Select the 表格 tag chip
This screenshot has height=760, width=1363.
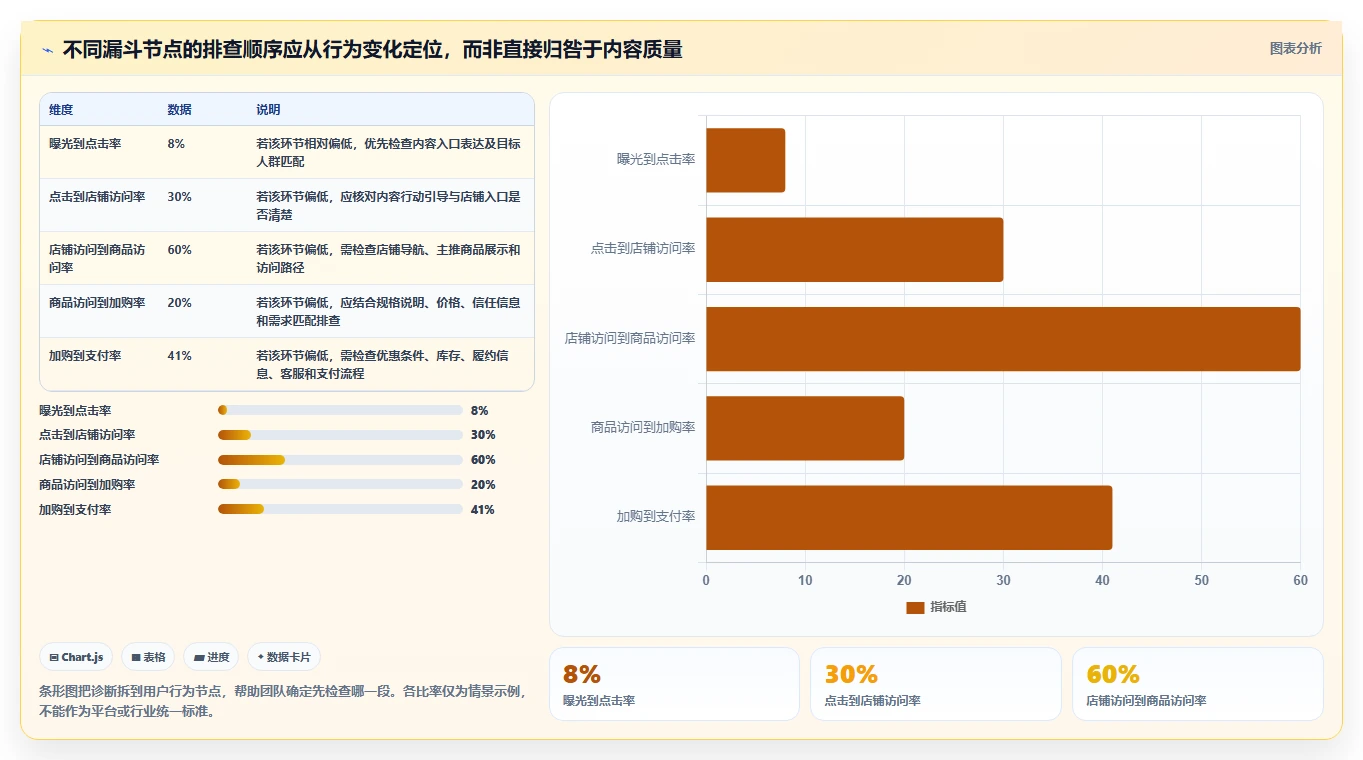pos(148,657)
